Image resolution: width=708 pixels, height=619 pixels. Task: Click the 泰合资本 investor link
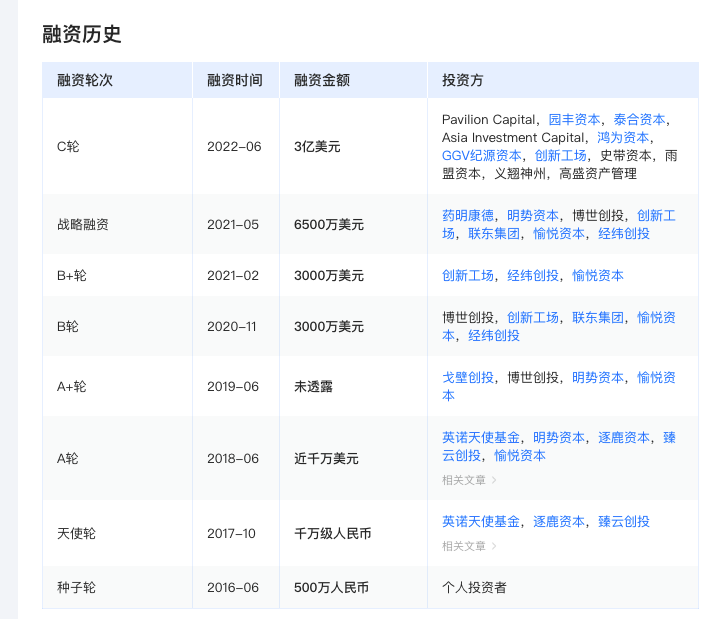click(640, 119)
